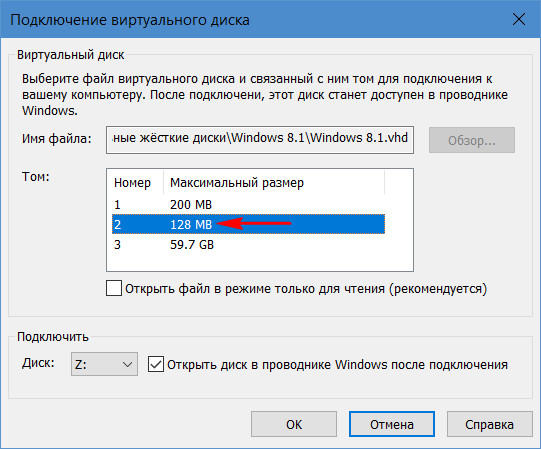Click the Отмена cancel button
Viewport: 541px width, 449px height.
pyautogui.click(x=392, y=424)
